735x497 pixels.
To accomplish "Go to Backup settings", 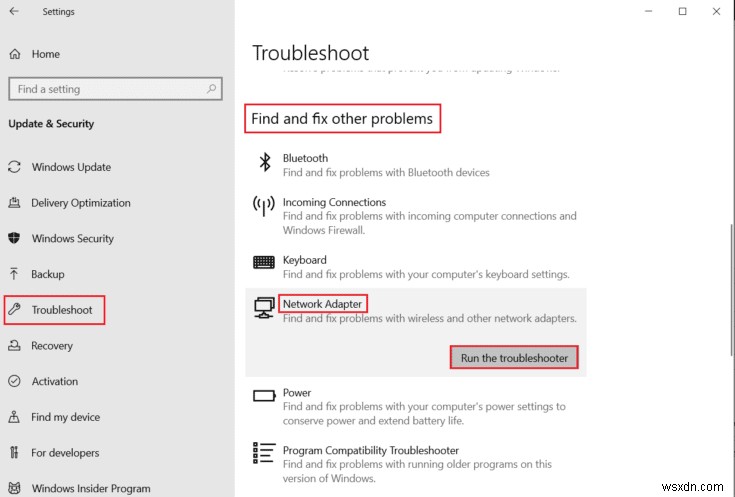I will click(47, 274).
